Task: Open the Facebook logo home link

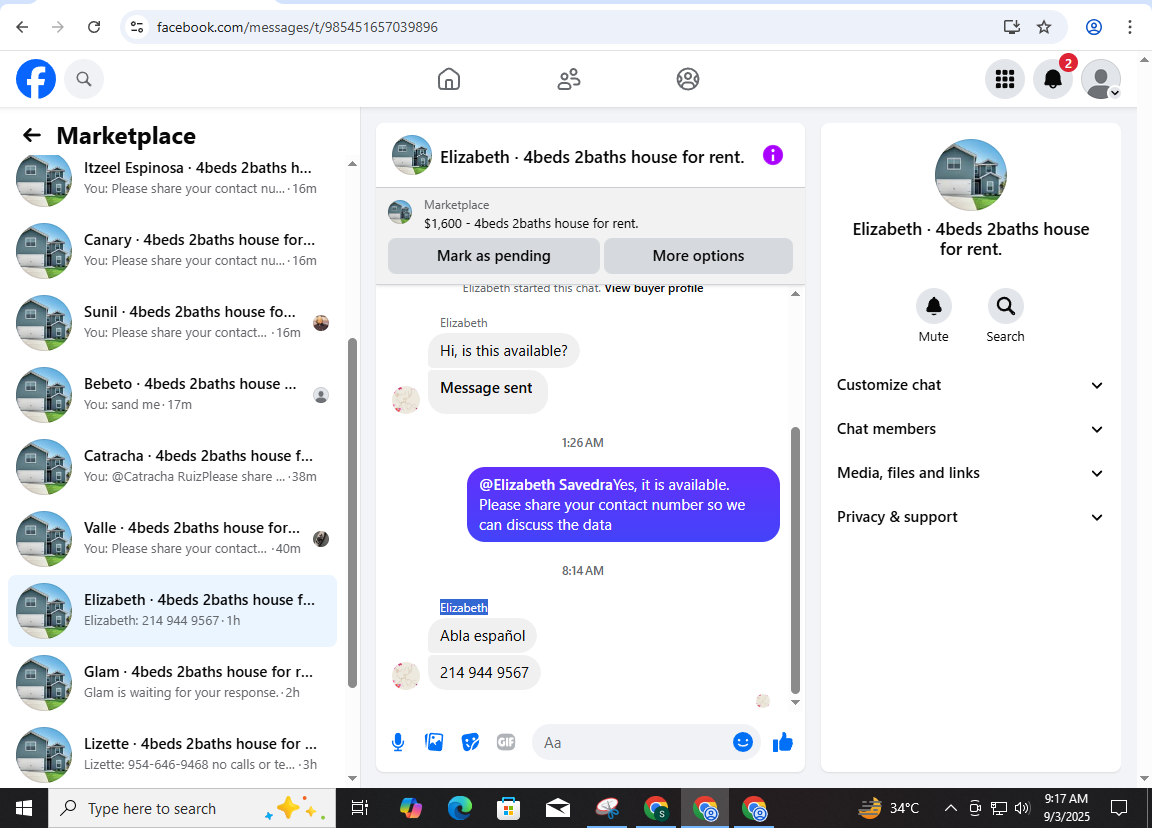Action: point(36,79)
